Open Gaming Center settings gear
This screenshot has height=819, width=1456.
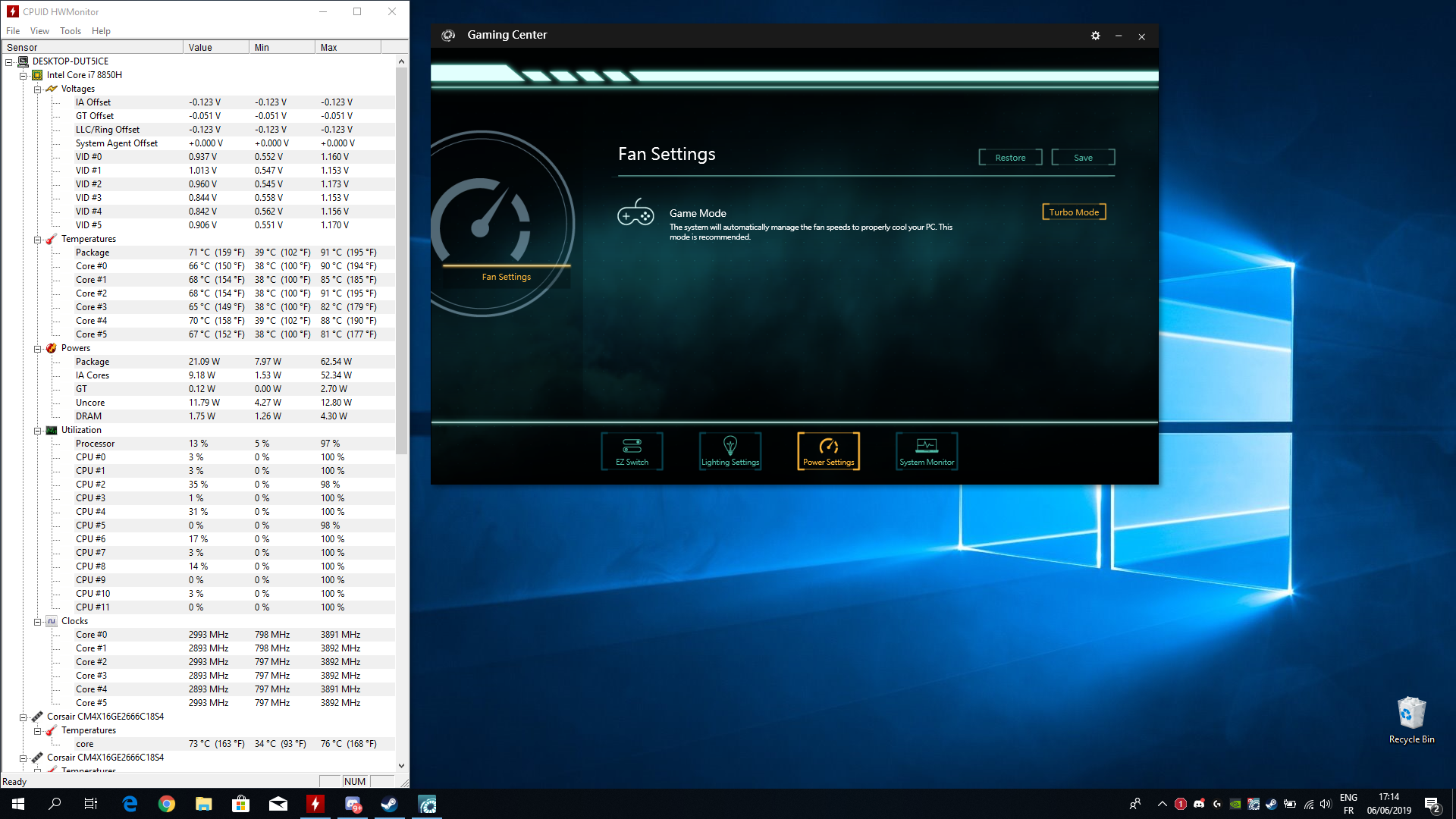tap(1095, 36)
